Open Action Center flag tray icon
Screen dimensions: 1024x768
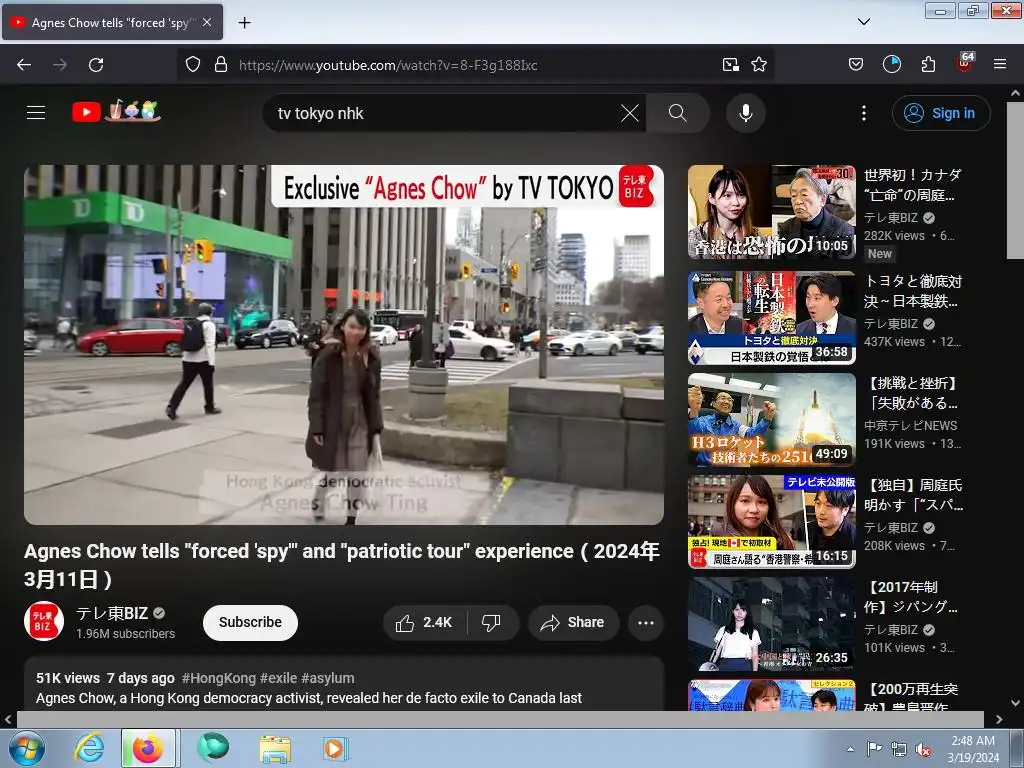point(874,749)
